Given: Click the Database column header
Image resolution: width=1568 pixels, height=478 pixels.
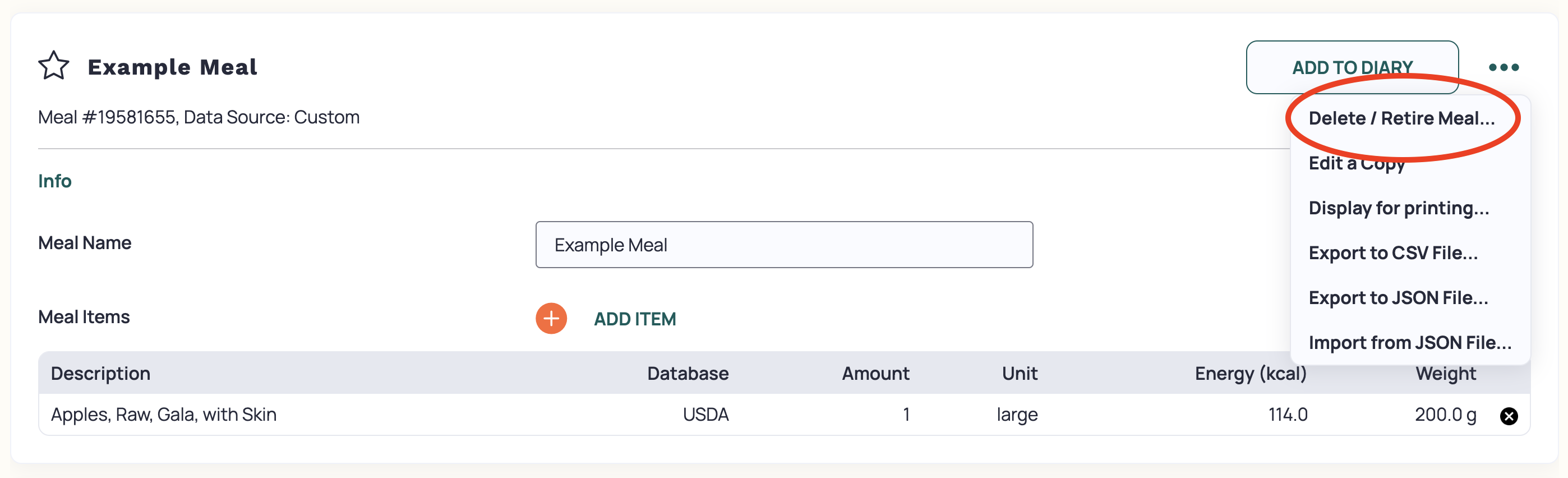Looking at the screenshot, I should tap(687, 373).
